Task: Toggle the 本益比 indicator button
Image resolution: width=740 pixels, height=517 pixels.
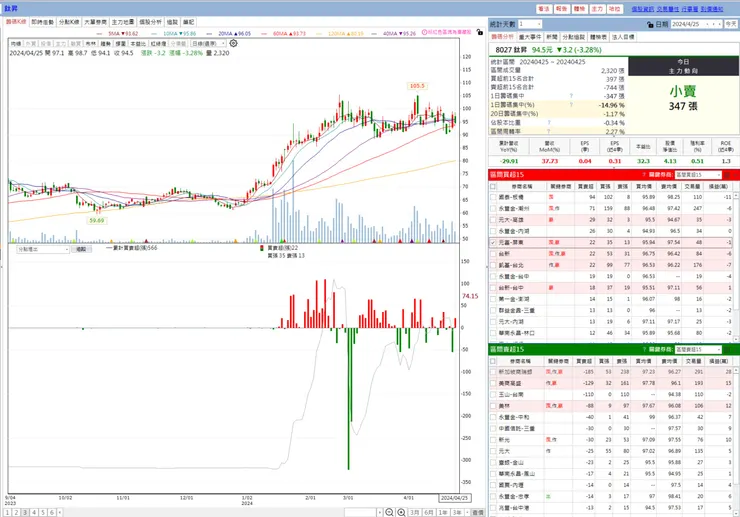Action: coord(138,43)
